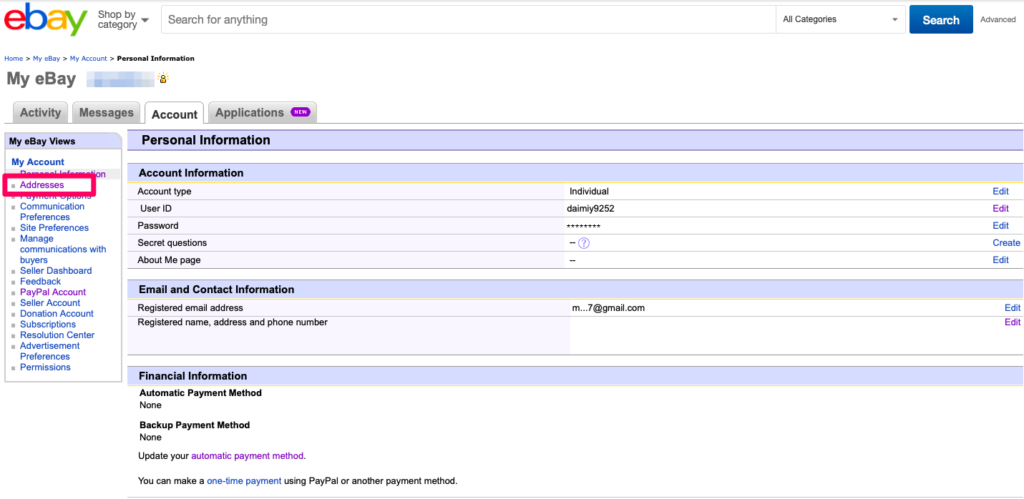This screenshot has width=1024, height=499.
Task: Click the Automatic Payment Method label
Action: (x=200, y=393)
